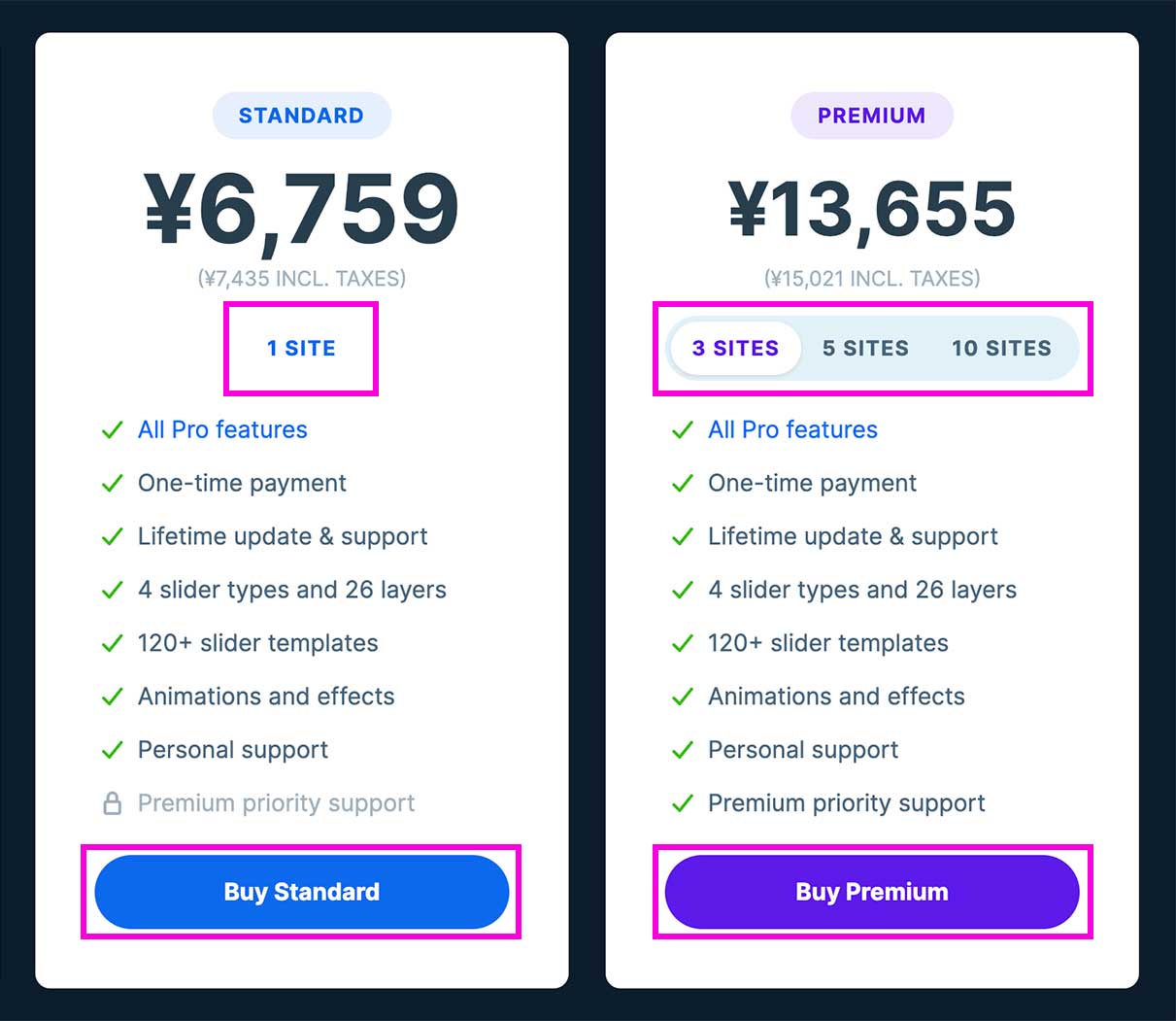Viewport: 1176px width, 1021px height.
Task: Switch to the 5 SITES license option
Action: pyautogui.click(x=865, y=348)
